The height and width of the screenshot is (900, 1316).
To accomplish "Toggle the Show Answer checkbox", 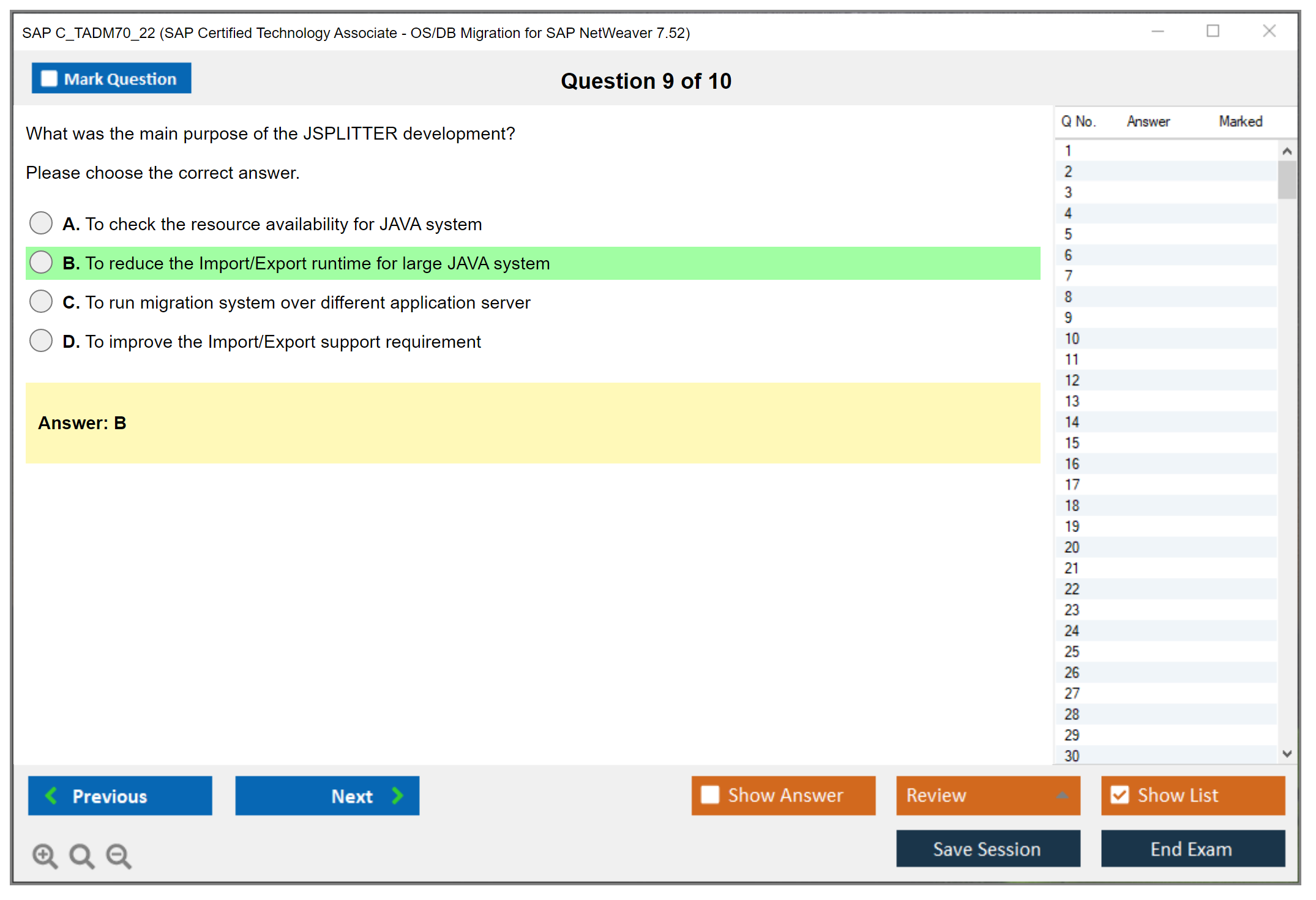I will (710, 795).
